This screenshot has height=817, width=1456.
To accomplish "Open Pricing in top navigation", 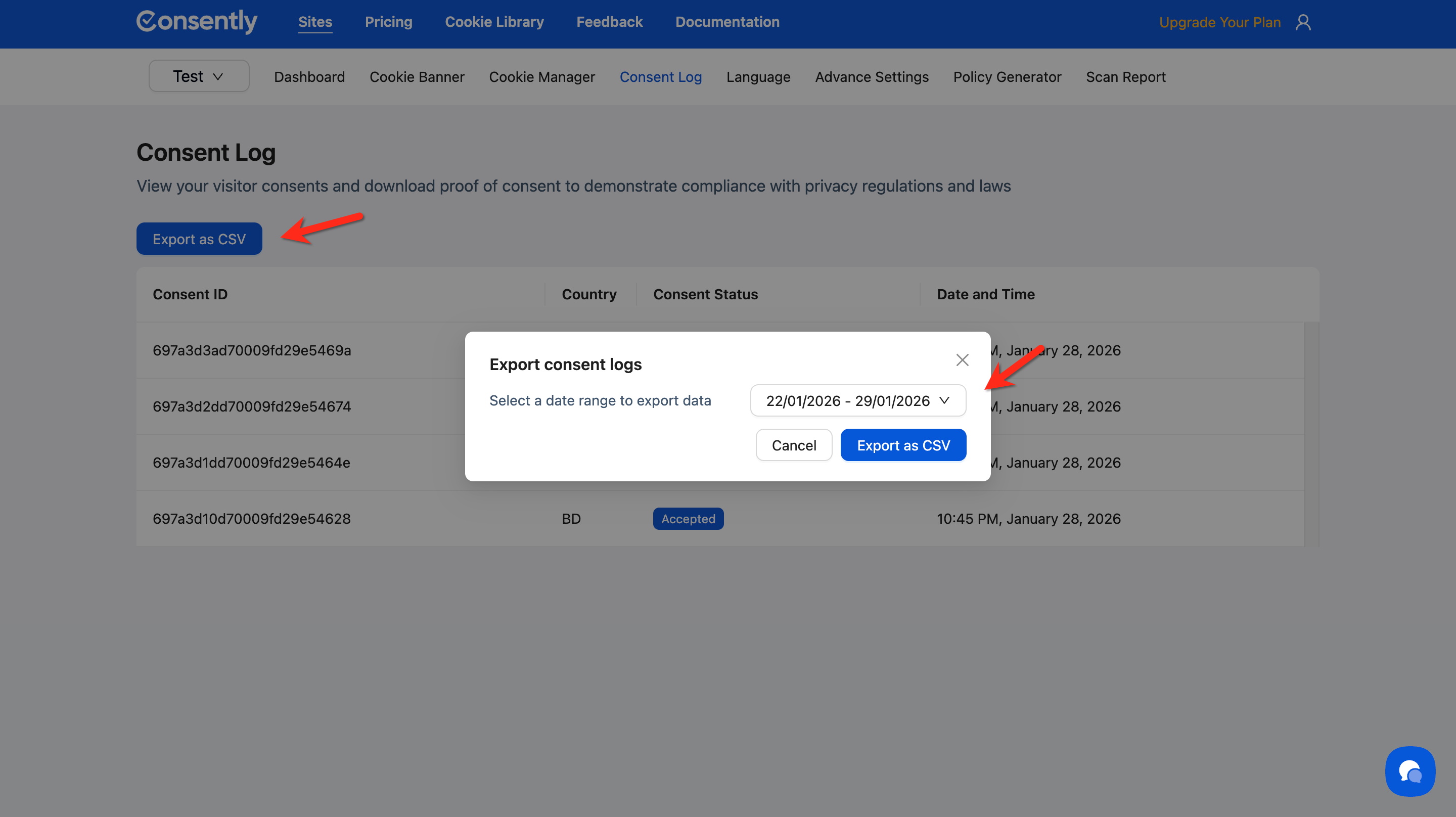I will [x=388, y=22].
